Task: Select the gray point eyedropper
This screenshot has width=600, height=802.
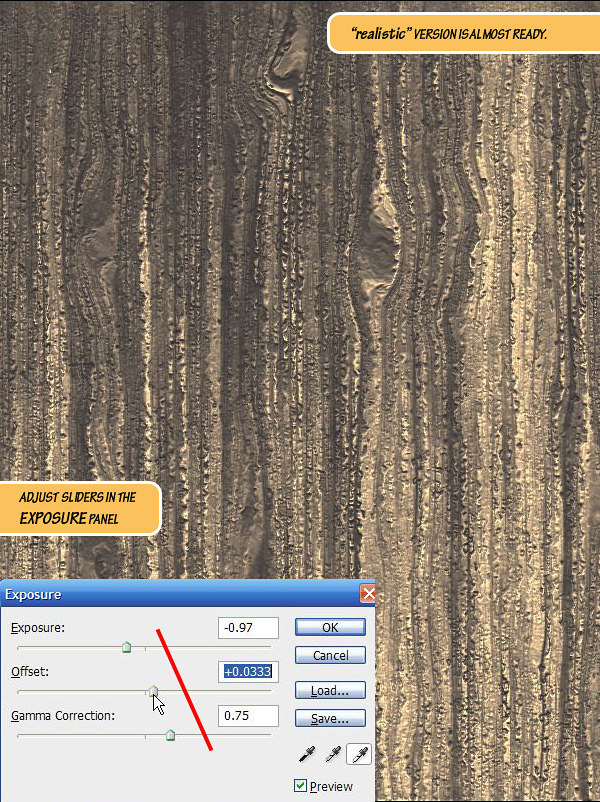Action: 333,754
